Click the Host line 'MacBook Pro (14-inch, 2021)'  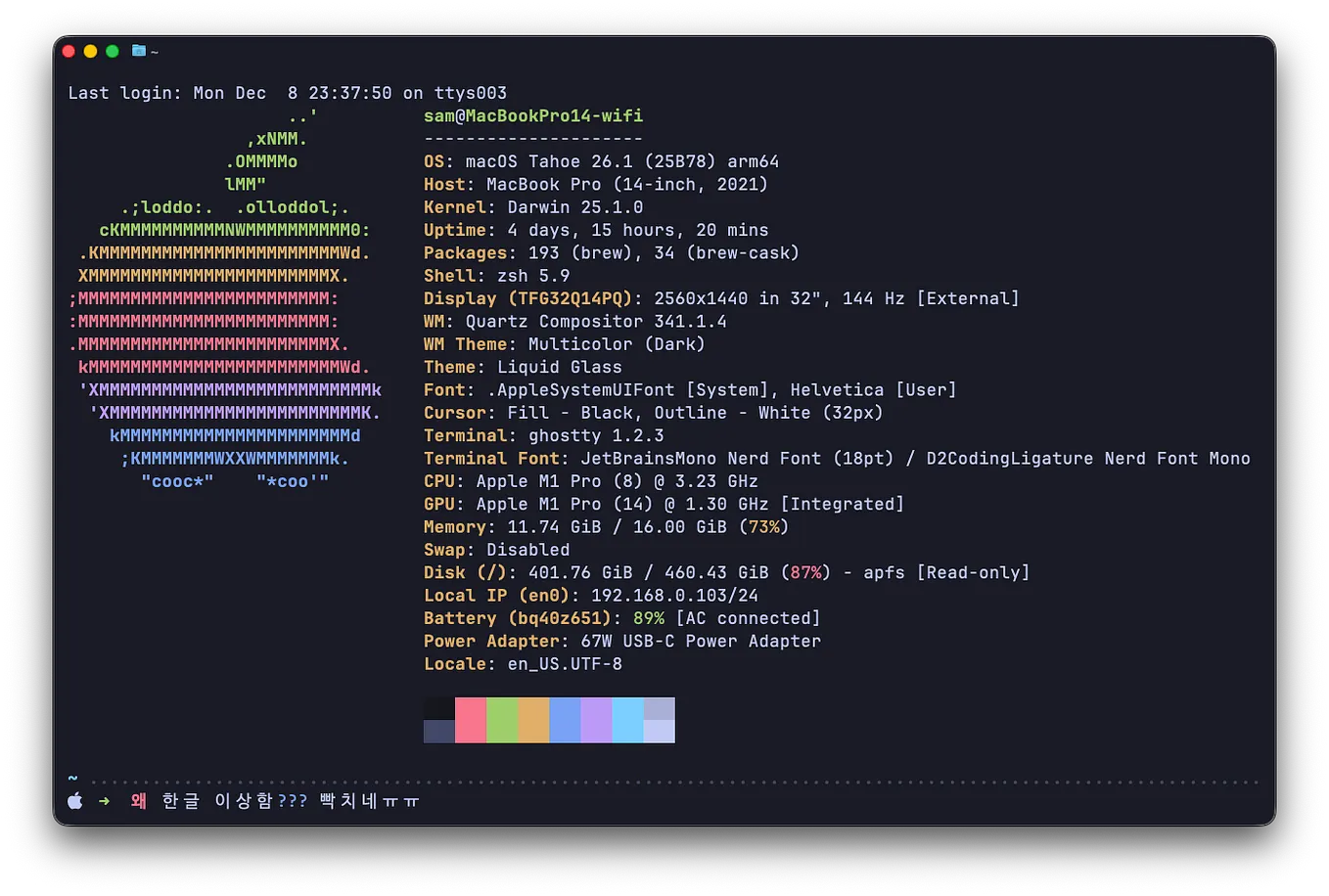click(x=596, y=184)
